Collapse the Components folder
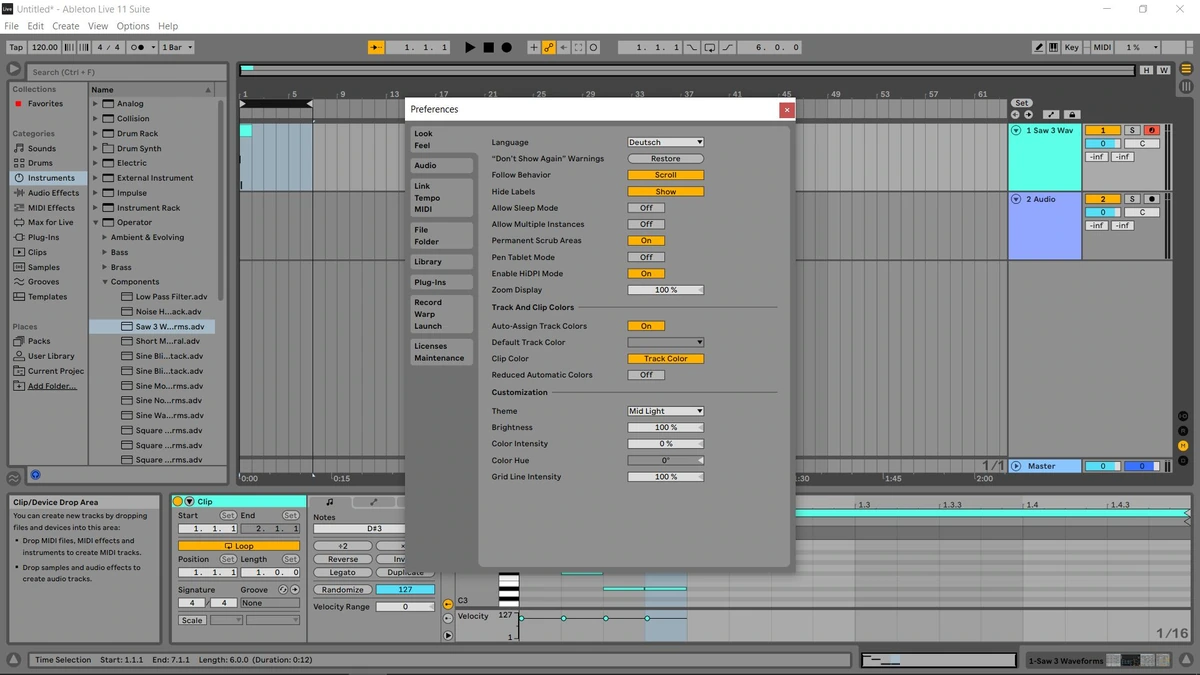Viewport: 1200px width, 675px height. tap(103, 282)
